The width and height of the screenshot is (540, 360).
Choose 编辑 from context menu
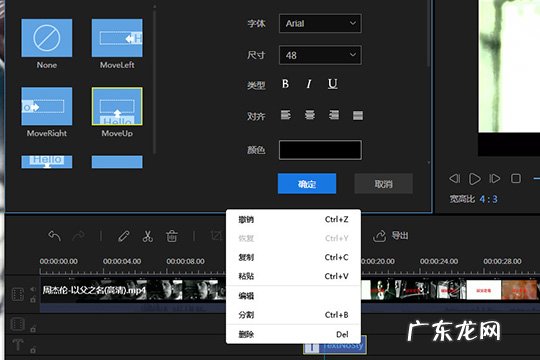293,296
